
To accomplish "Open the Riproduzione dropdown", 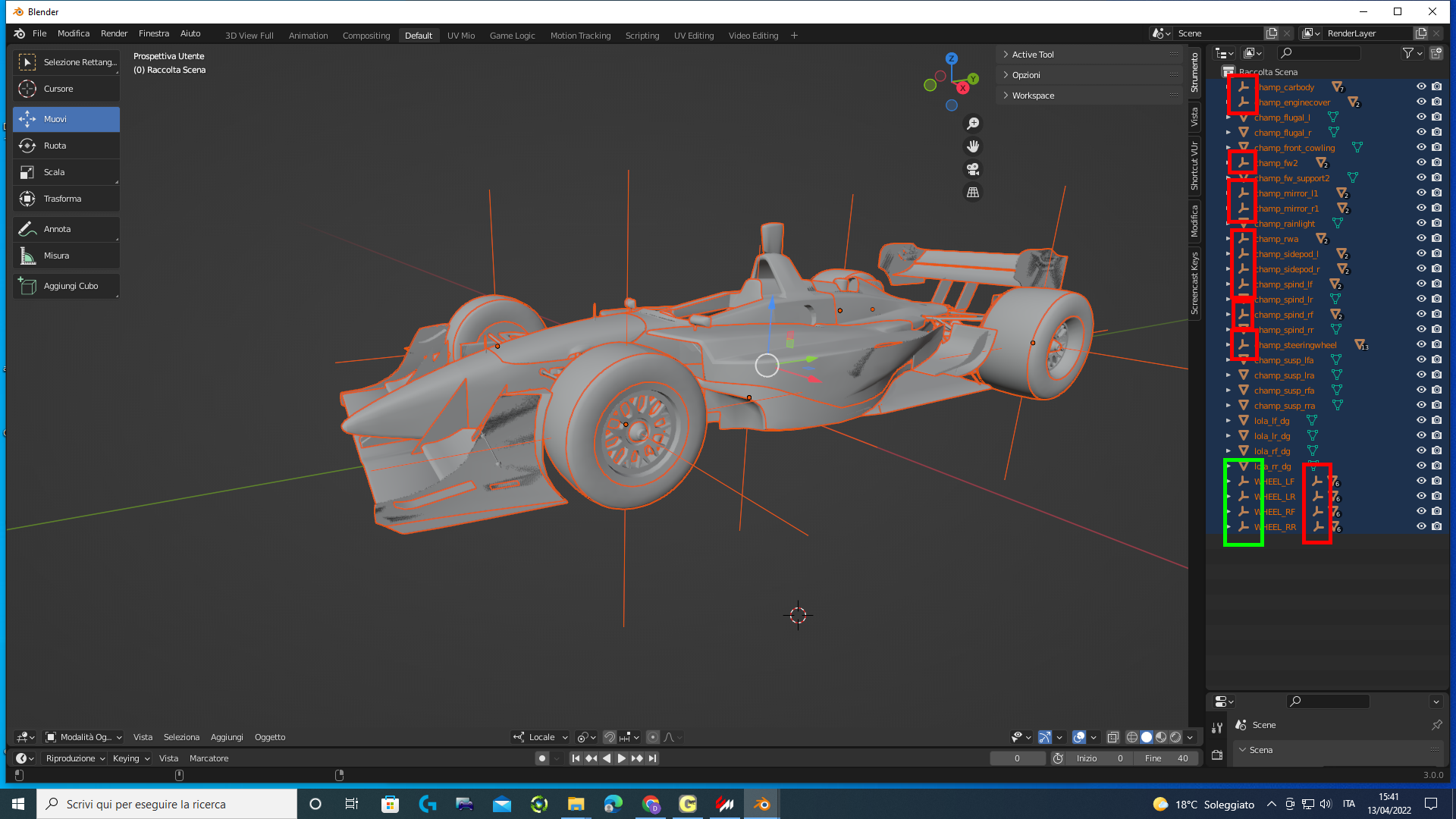I will 74,758.
